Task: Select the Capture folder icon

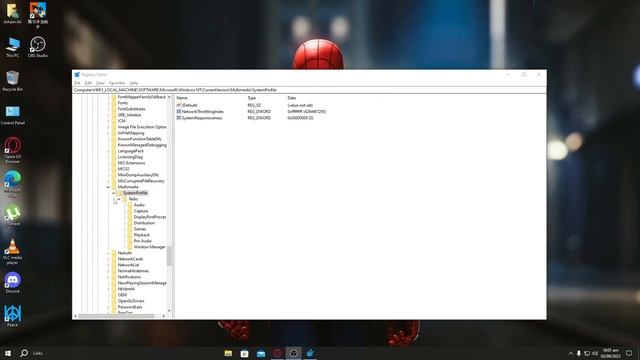Action: [130, 211]
